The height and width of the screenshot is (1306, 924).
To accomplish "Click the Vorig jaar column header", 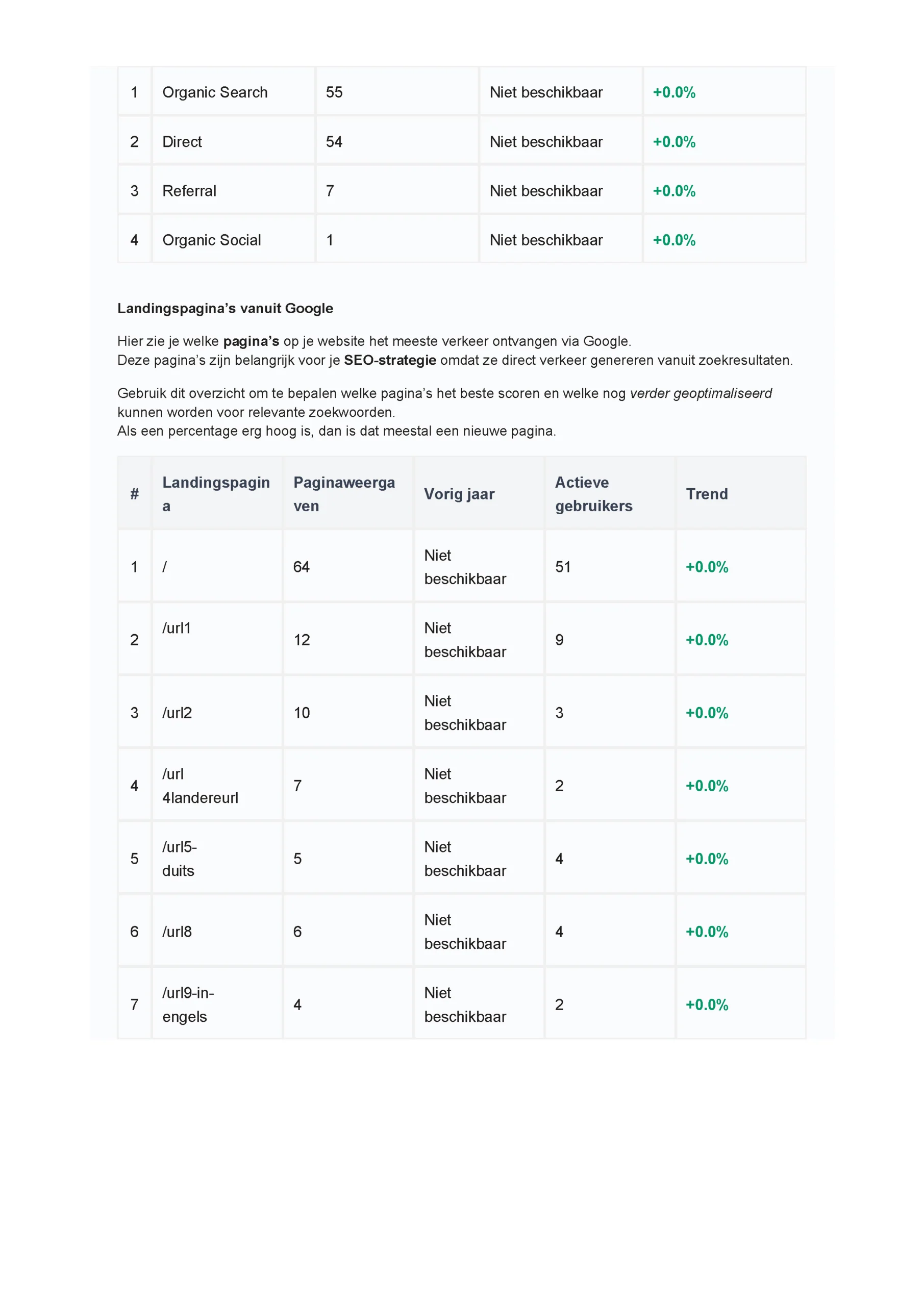I will click(459, 494).
